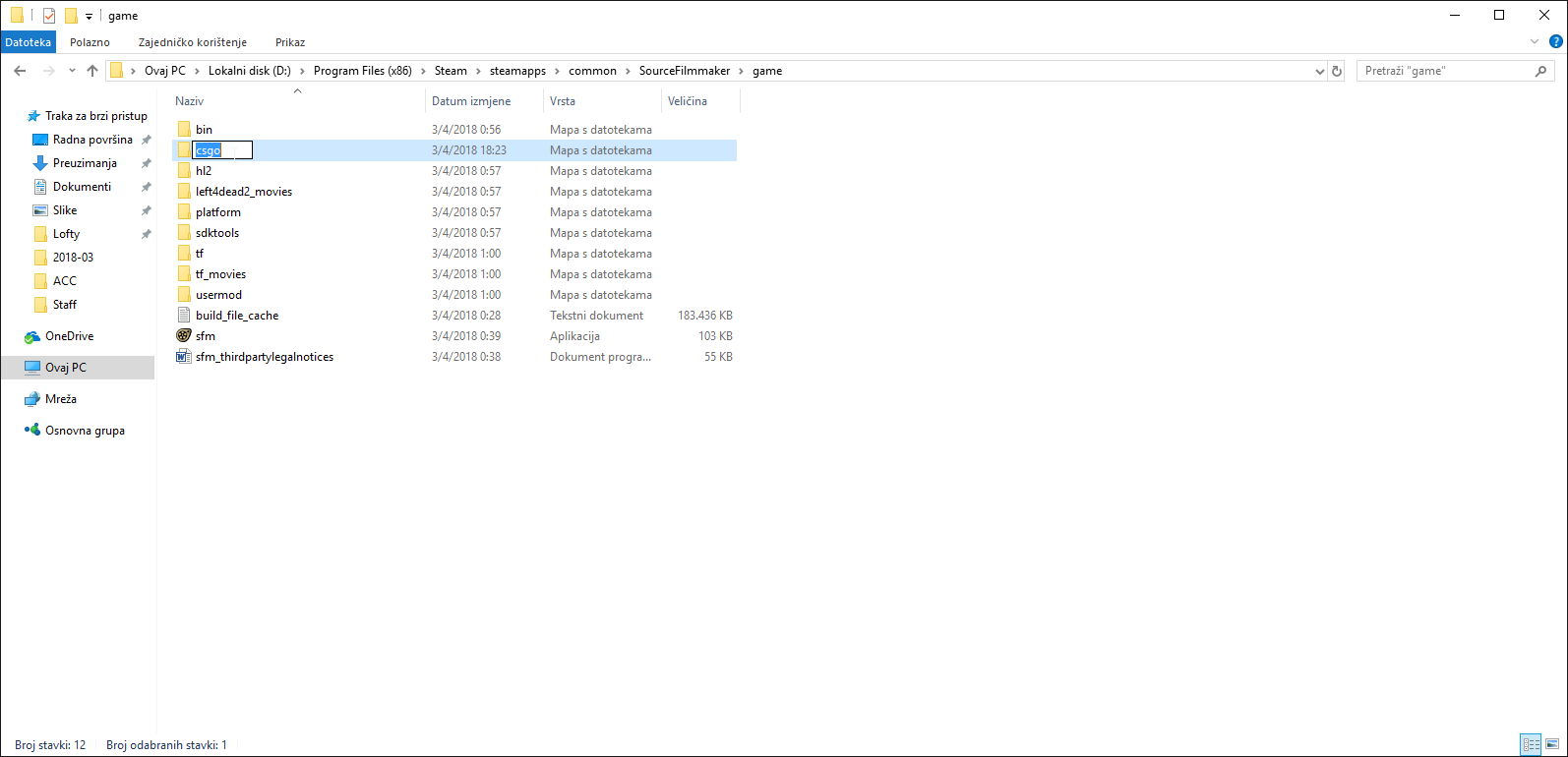Image resolution: width=1568 pixels, height=757 pixels.
Task: Open the Customize Quick Access Toolbar dropdown
Action: tap(89, 17)
